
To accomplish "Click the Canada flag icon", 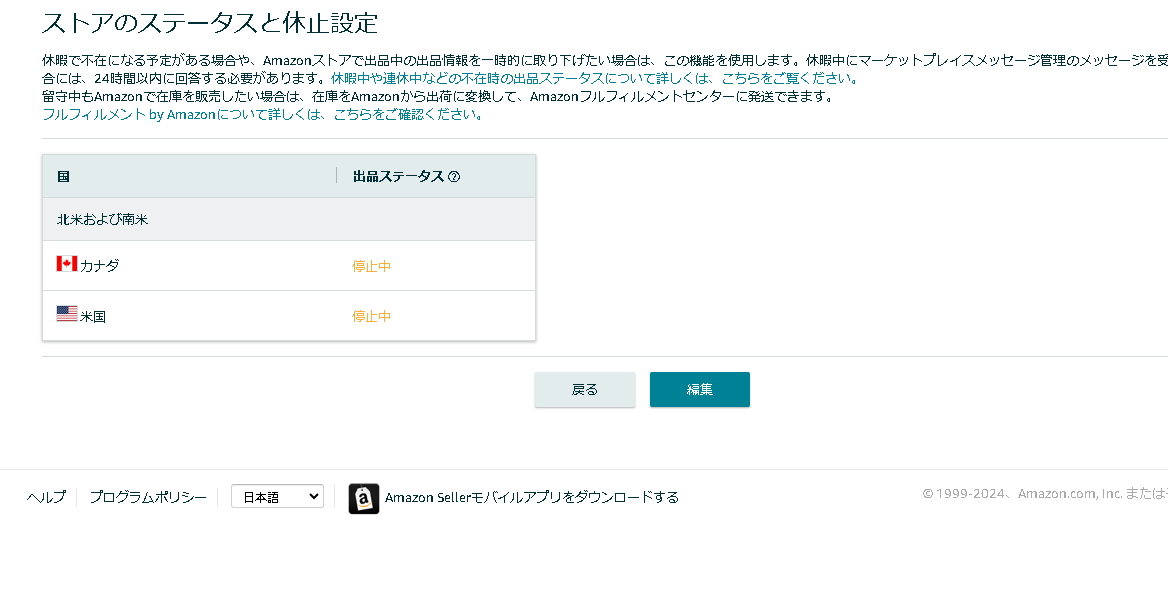I will click(x=67, y=264).
